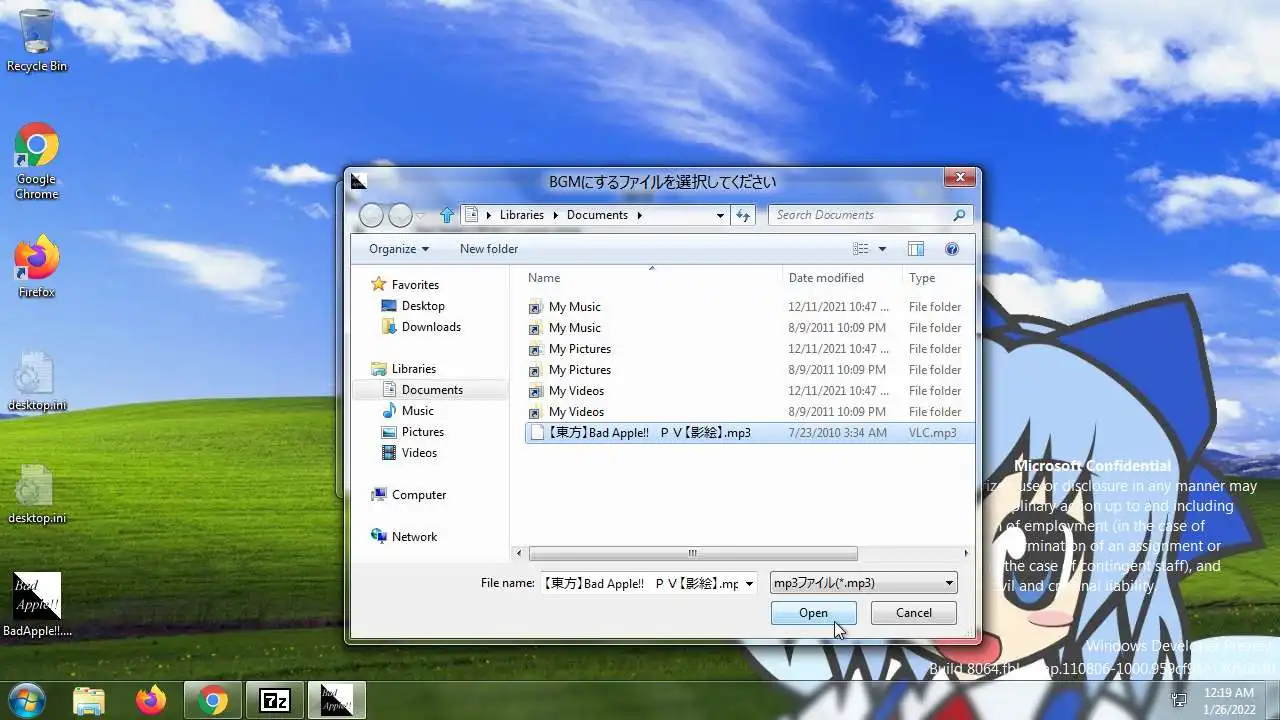
Task: Open the File name history dropdown
Action: click(x=749, y=583)
